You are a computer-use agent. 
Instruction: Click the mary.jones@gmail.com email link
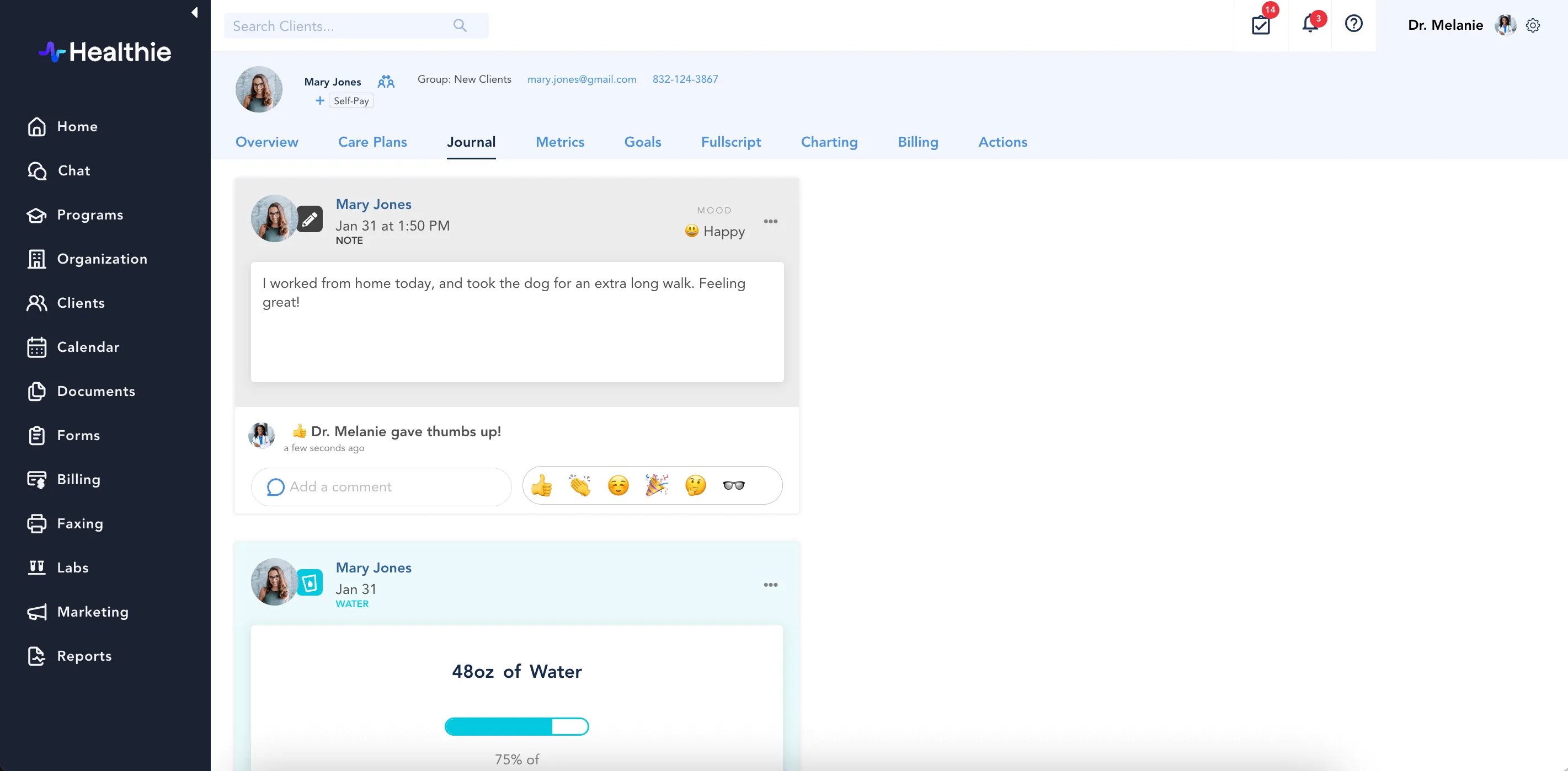(582, 79)
